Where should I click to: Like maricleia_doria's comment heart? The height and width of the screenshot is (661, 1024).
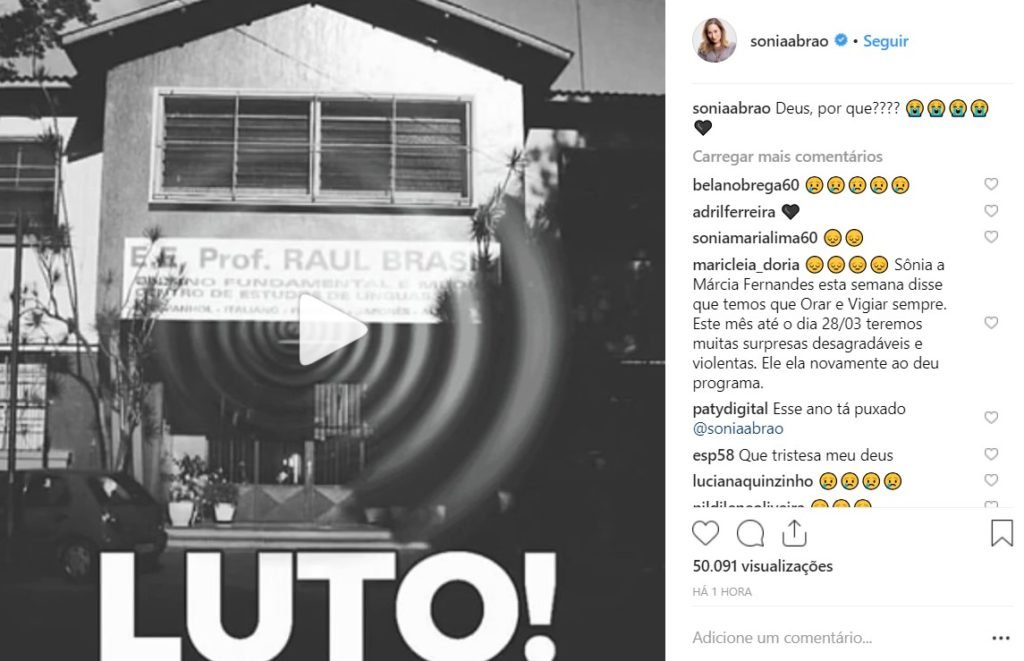991,323
